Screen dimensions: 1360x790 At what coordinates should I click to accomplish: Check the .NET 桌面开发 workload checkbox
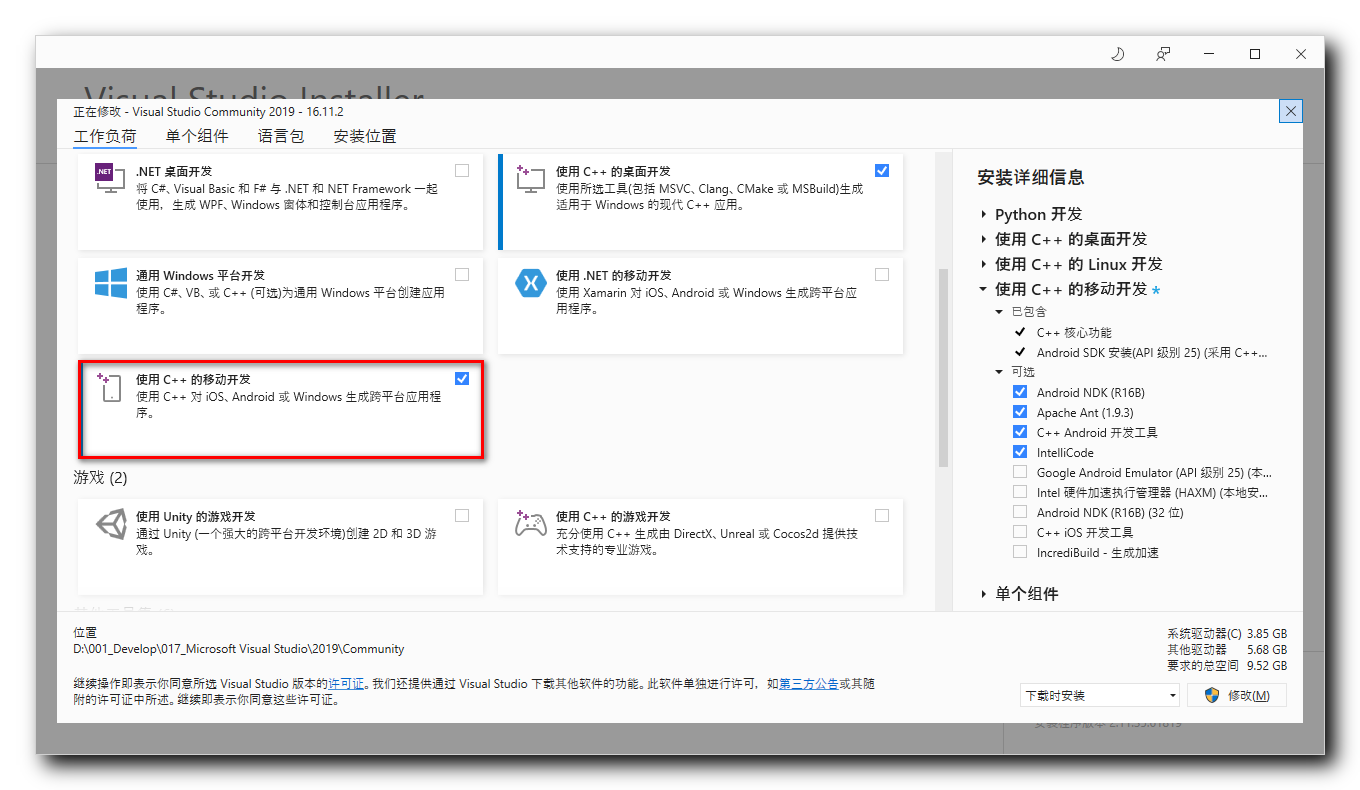pos(461,170)
